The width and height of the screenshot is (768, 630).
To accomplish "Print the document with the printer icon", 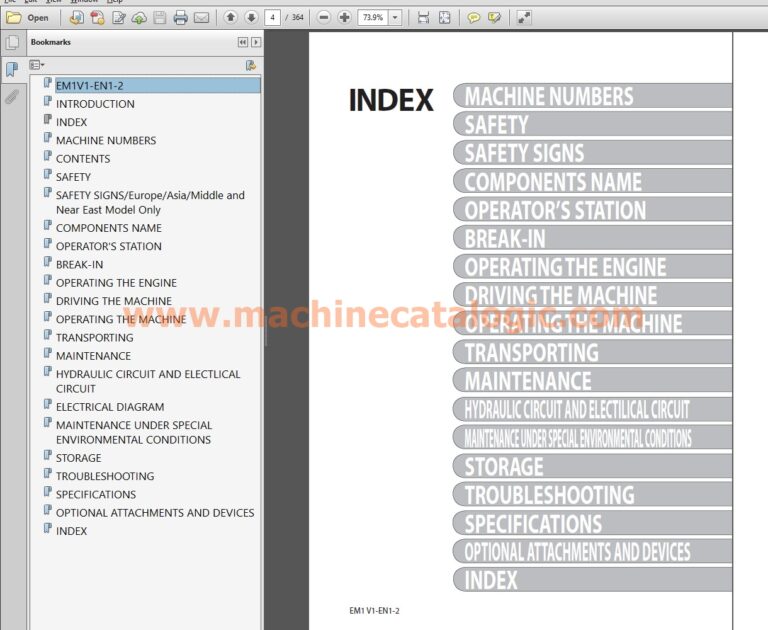I will point(180,18).
